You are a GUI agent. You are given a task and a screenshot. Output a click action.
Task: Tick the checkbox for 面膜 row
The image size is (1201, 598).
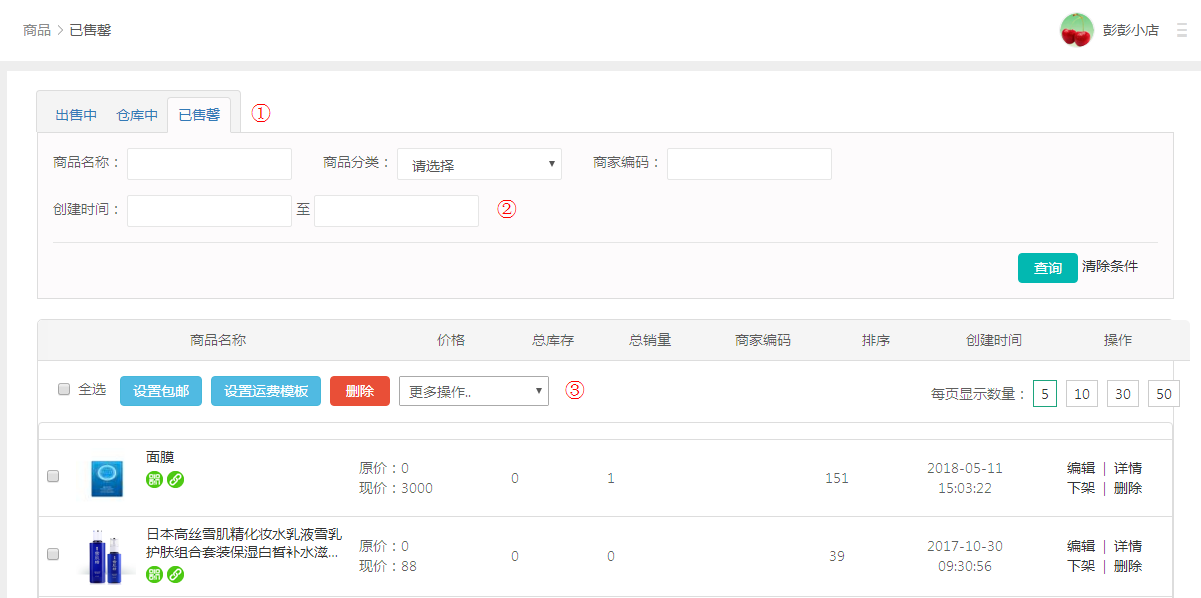pyautogui.click(x=54, y=477)
